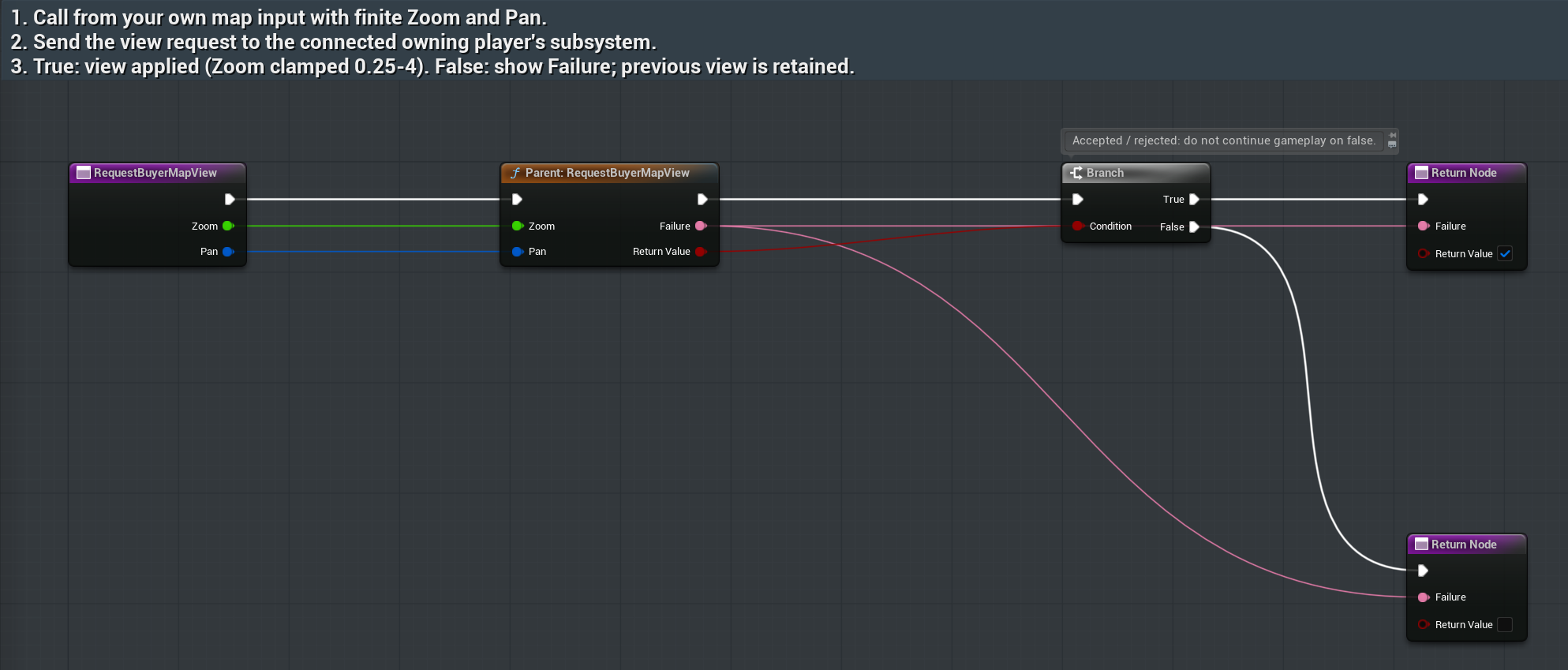The height and width of the screenshot is (670, 1568).
Task: Click the Branch node header icon
Action: coord(1076,173)
